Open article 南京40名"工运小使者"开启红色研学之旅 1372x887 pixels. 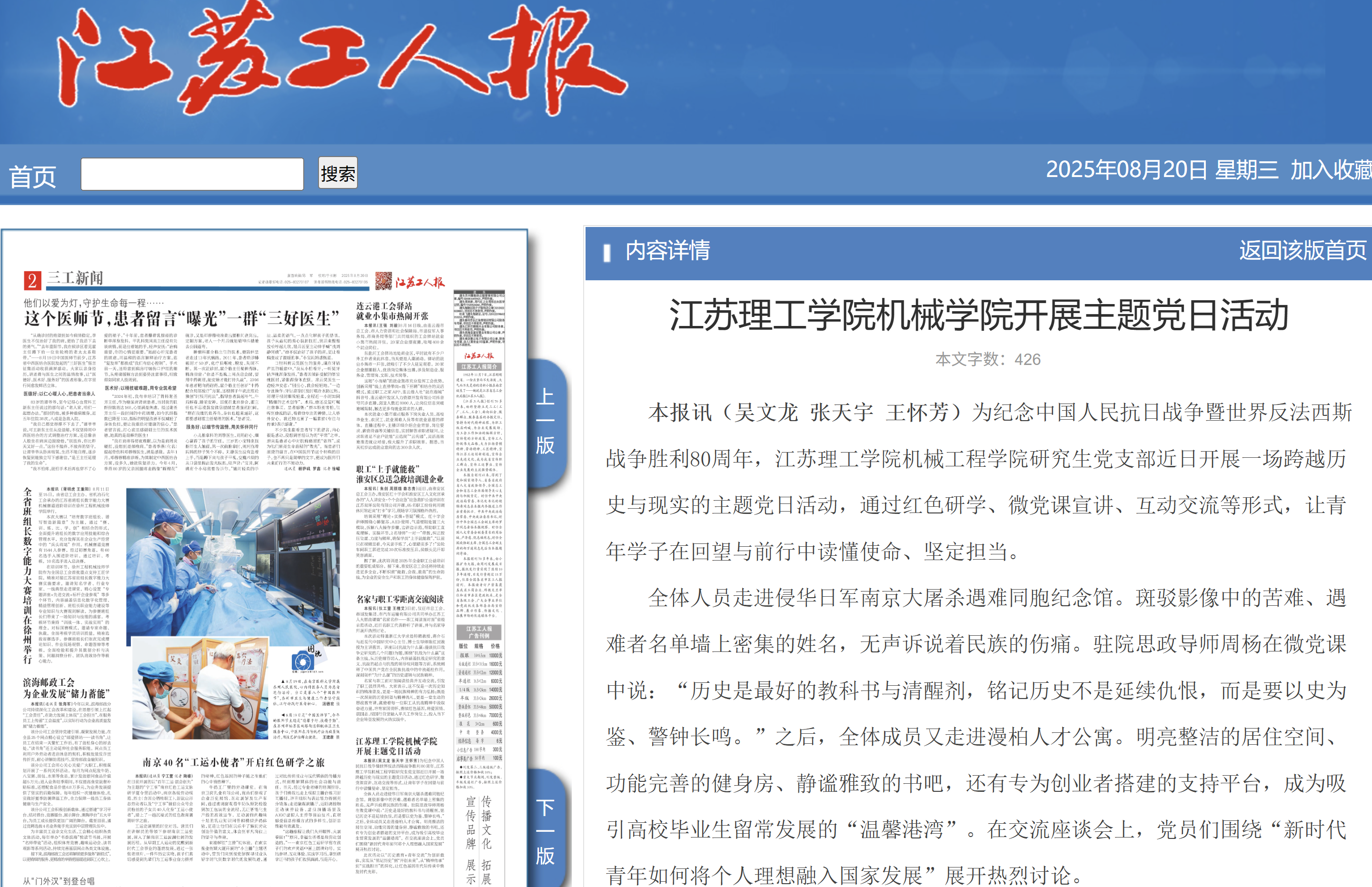tap(233, 762)
